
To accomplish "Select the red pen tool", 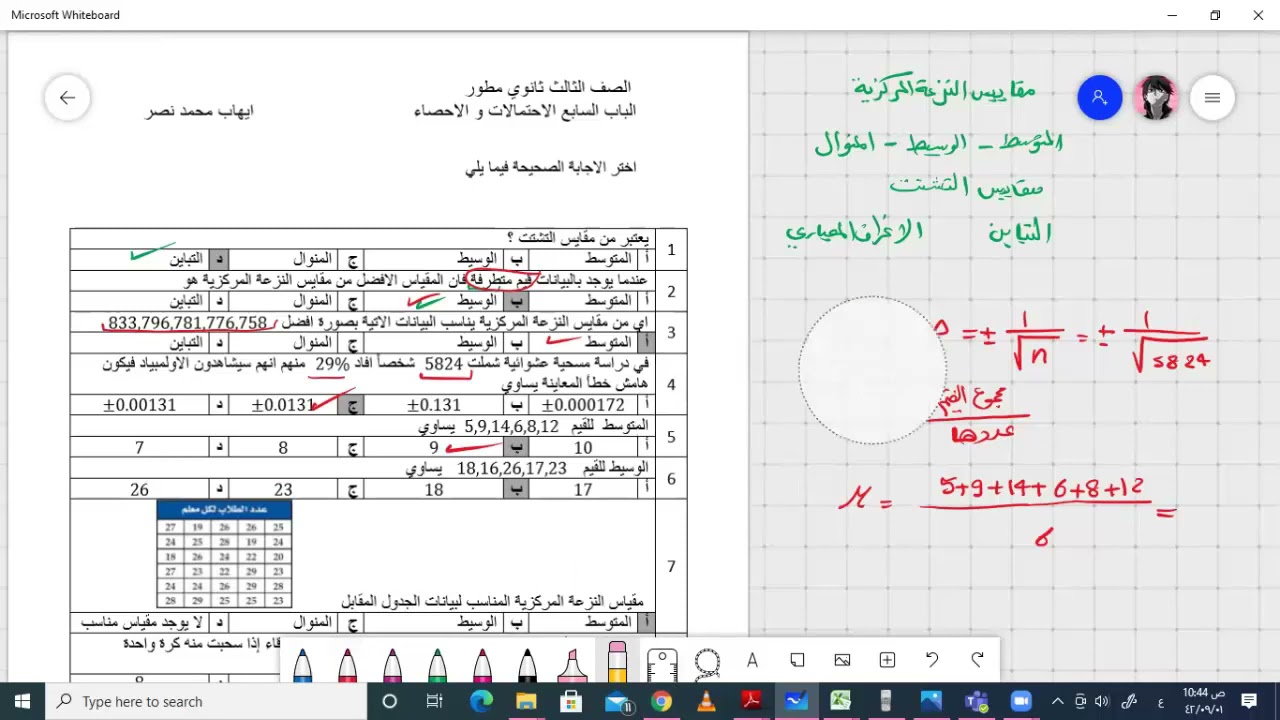I will [347, 664].
